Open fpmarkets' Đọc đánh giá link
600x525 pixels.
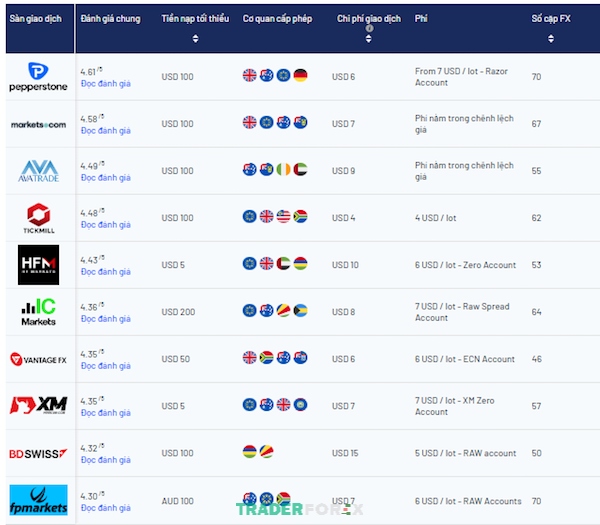[106, 508]
